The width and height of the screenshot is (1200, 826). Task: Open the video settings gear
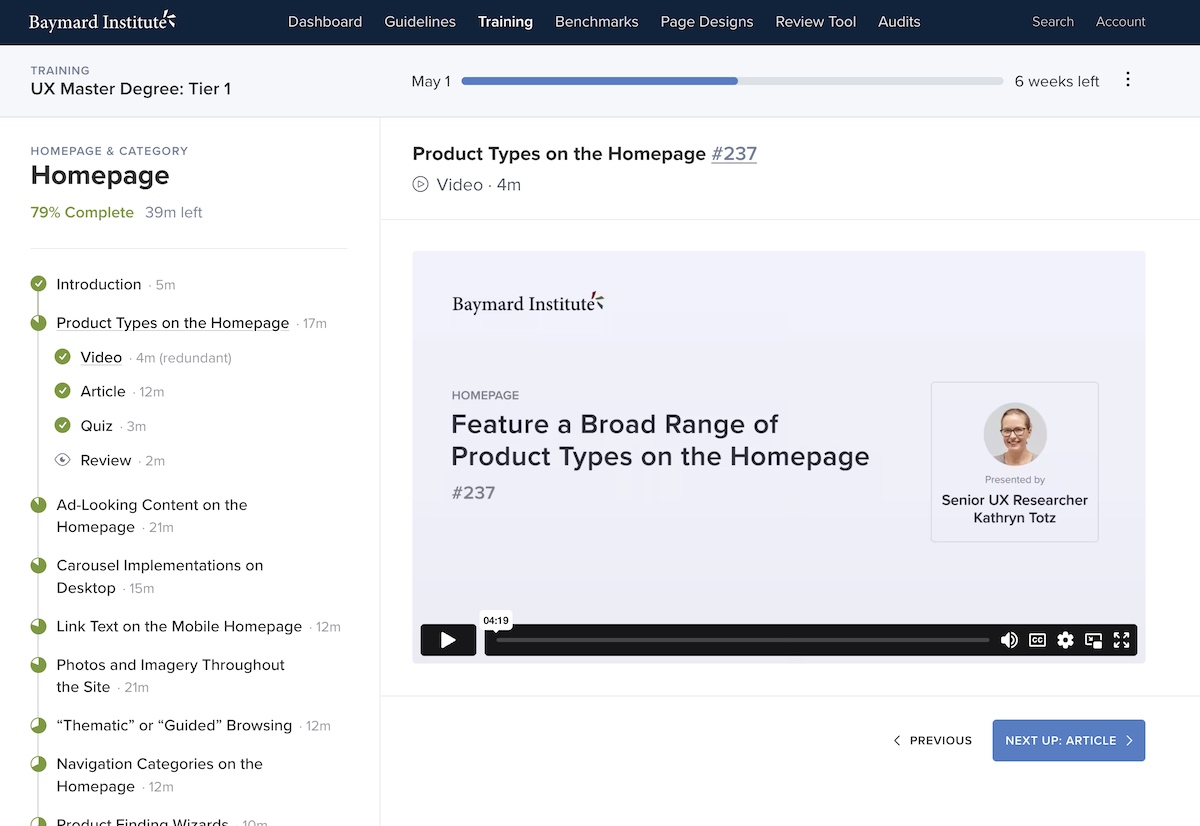click(x=1065, y=640)
